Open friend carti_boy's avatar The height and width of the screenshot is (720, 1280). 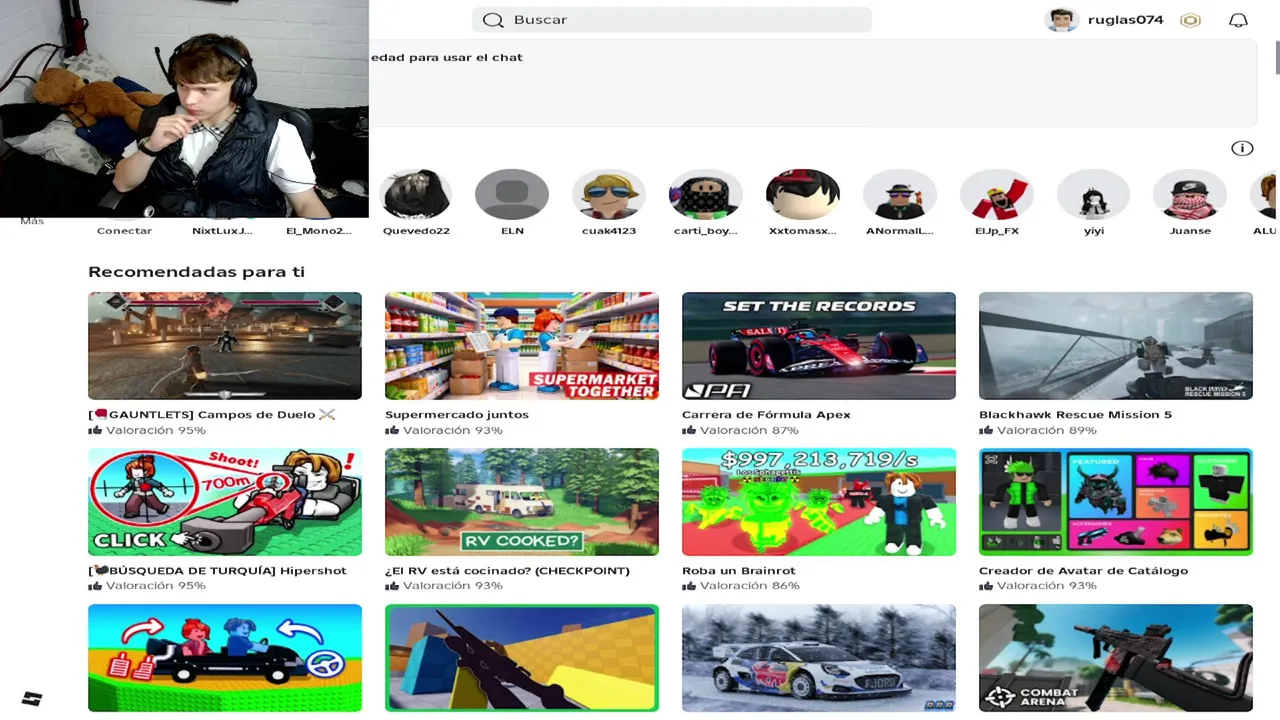click(x=705, y=194)
